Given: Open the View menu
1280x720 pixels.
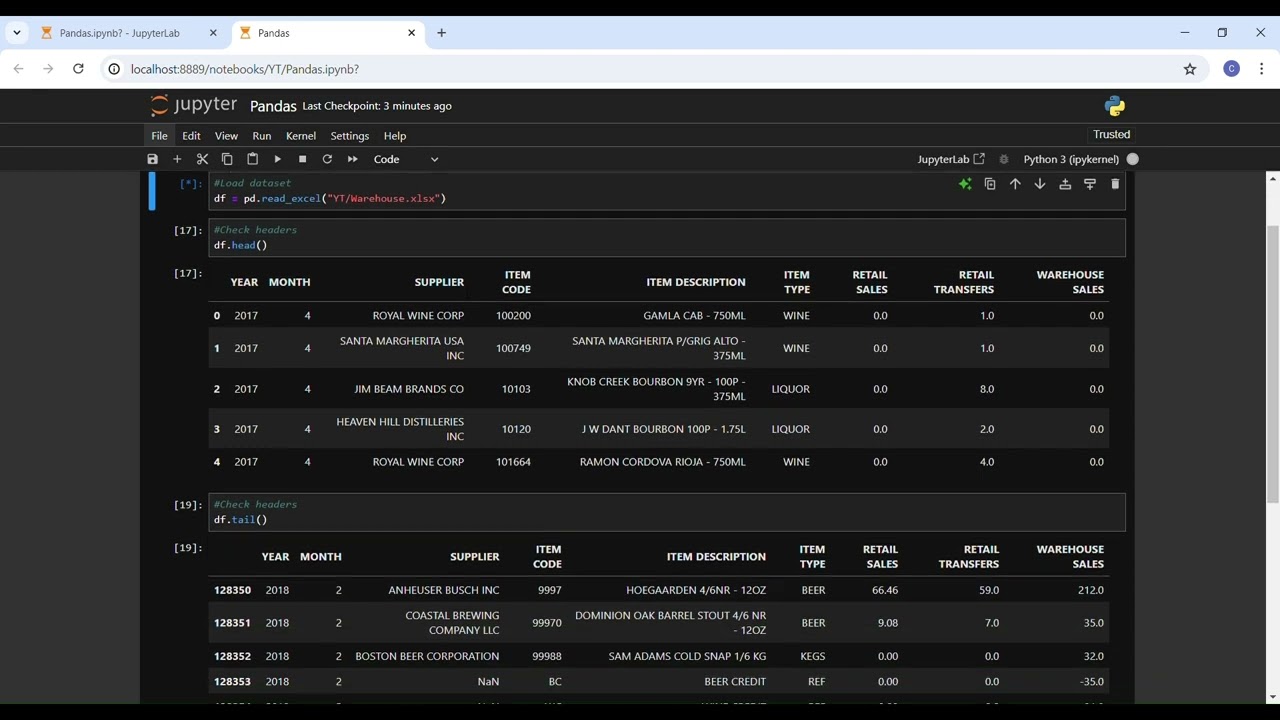Looking at the screenshot, I should (226, 136).
